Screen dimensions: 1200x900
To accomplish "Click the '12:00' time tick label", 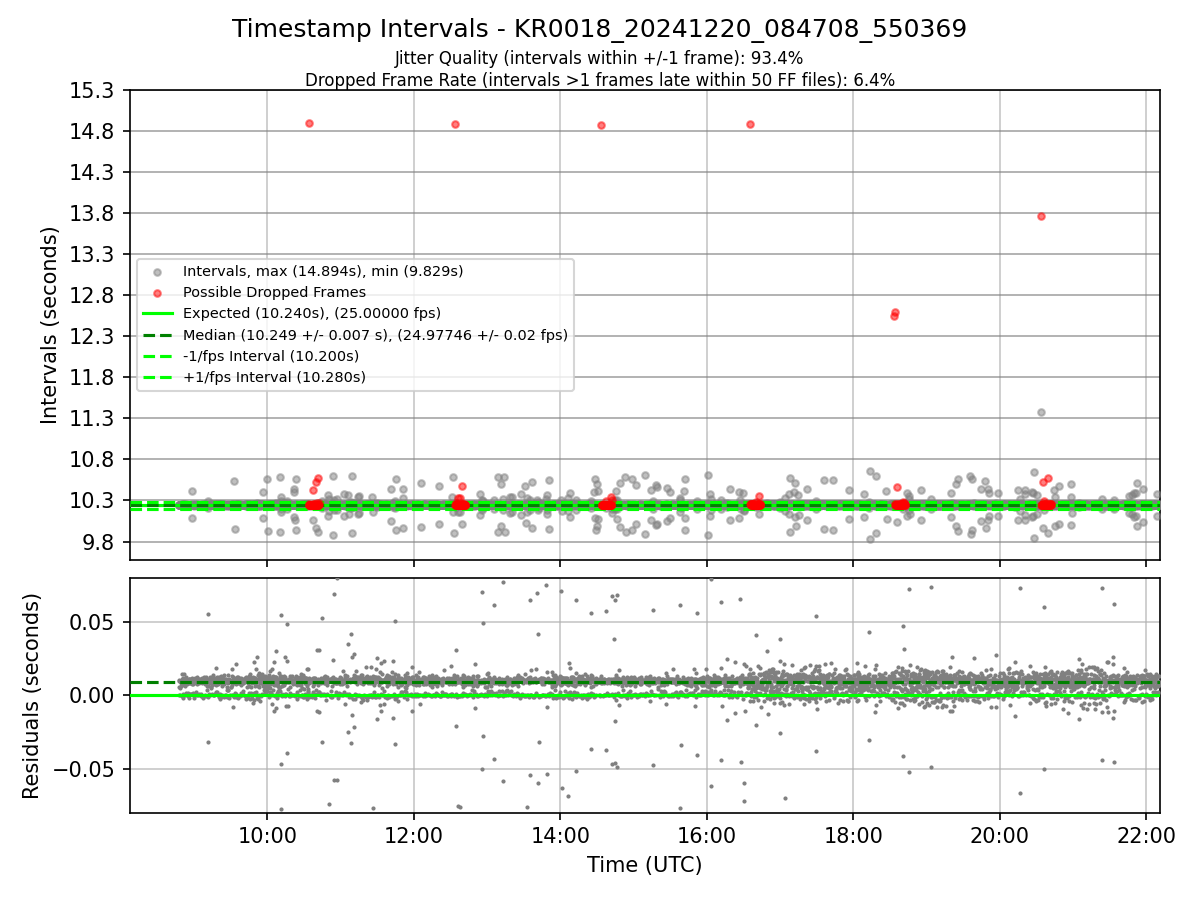I will [x=413, y=835].
